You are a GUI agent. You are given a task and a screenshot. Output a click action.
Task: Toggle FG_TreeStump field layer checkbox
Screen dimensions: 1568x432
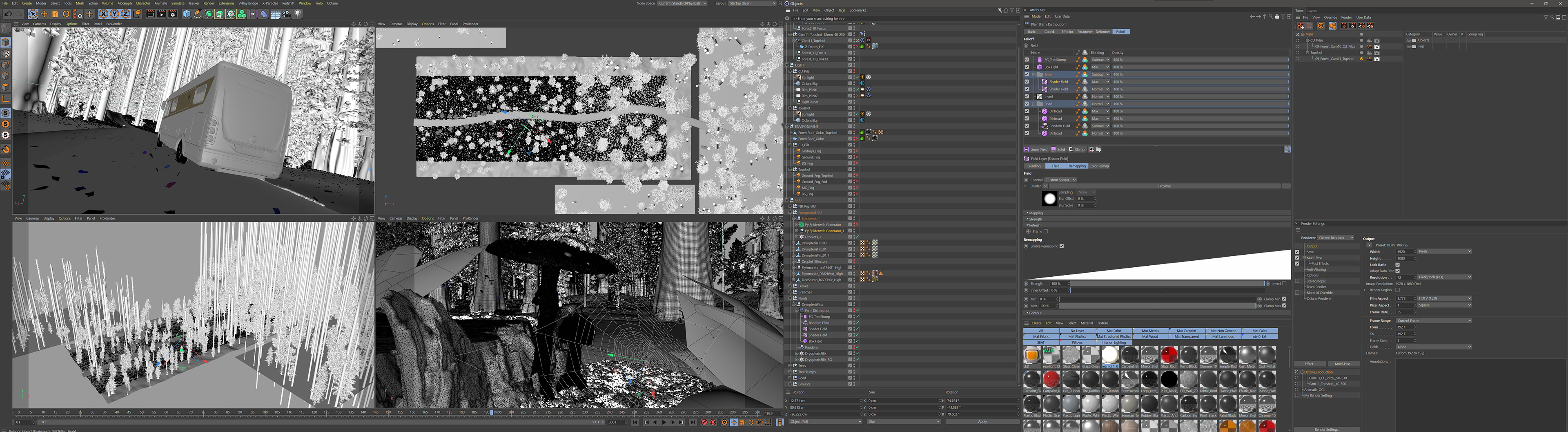pyautogui.click(x=1027, y=60)
